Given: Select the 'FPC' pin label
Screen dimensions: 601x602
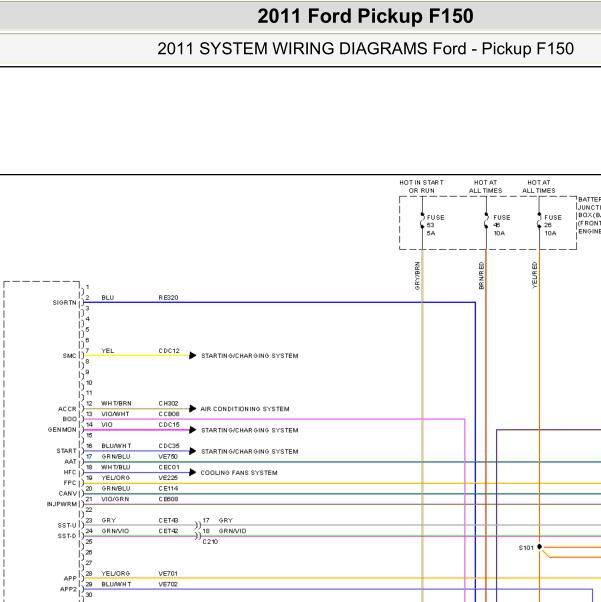Looking at the screenshot, I should click(x=70, y=483).
